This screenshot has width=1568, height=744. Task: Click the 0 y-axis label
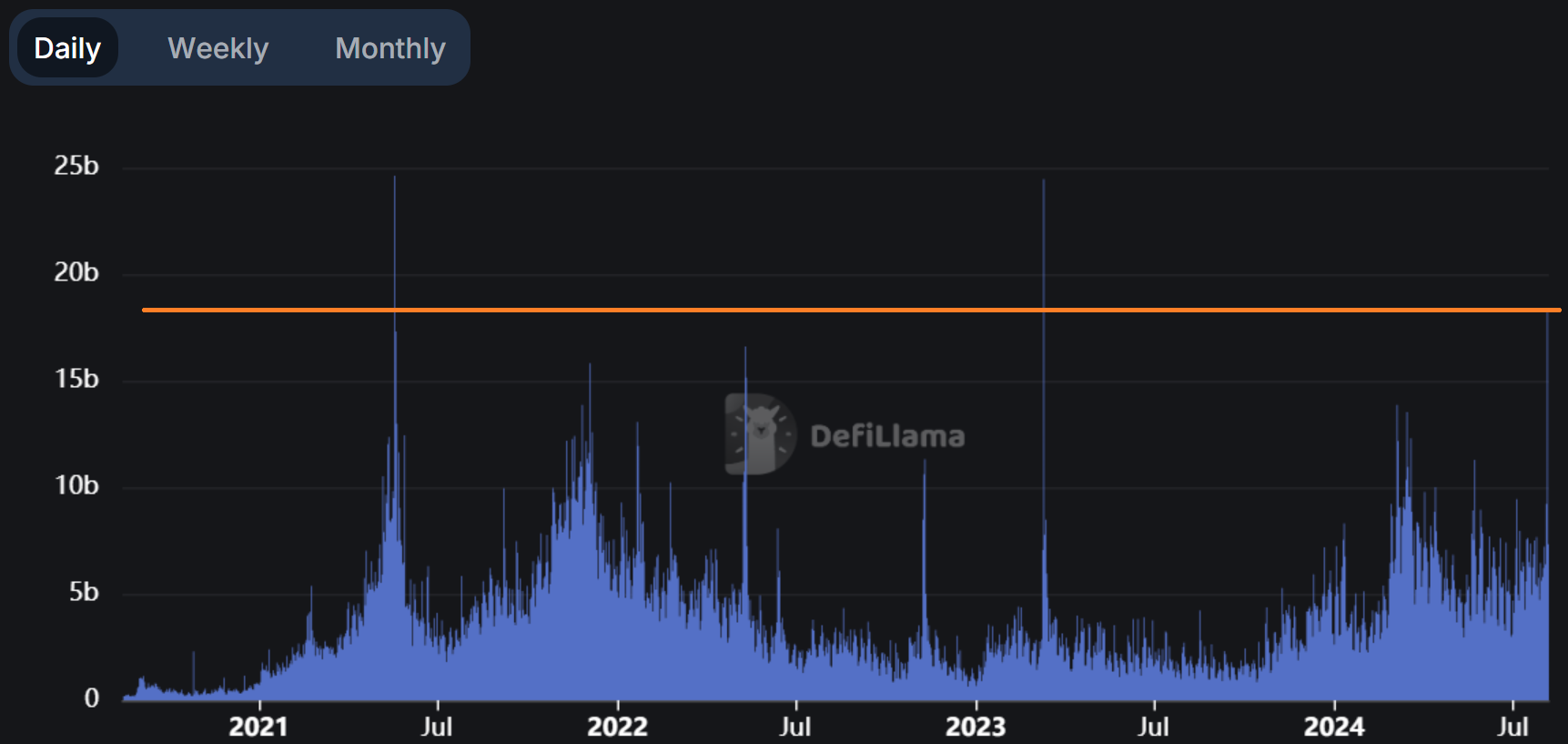click(x=91, y=698)
